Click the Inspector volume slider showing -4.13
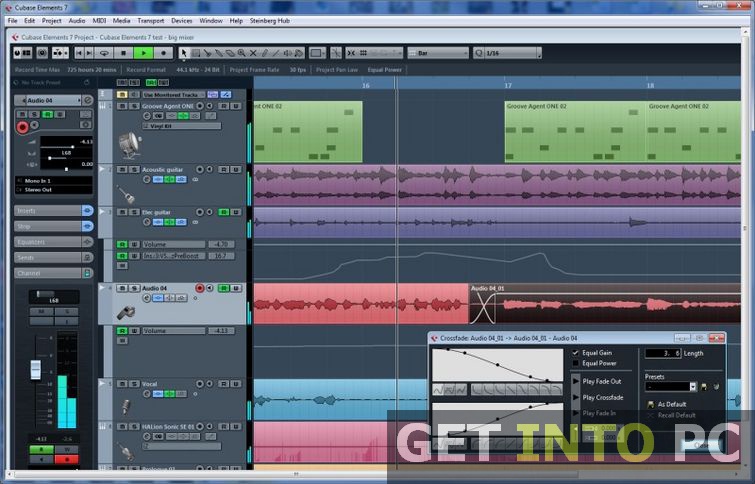 [66, 143]
